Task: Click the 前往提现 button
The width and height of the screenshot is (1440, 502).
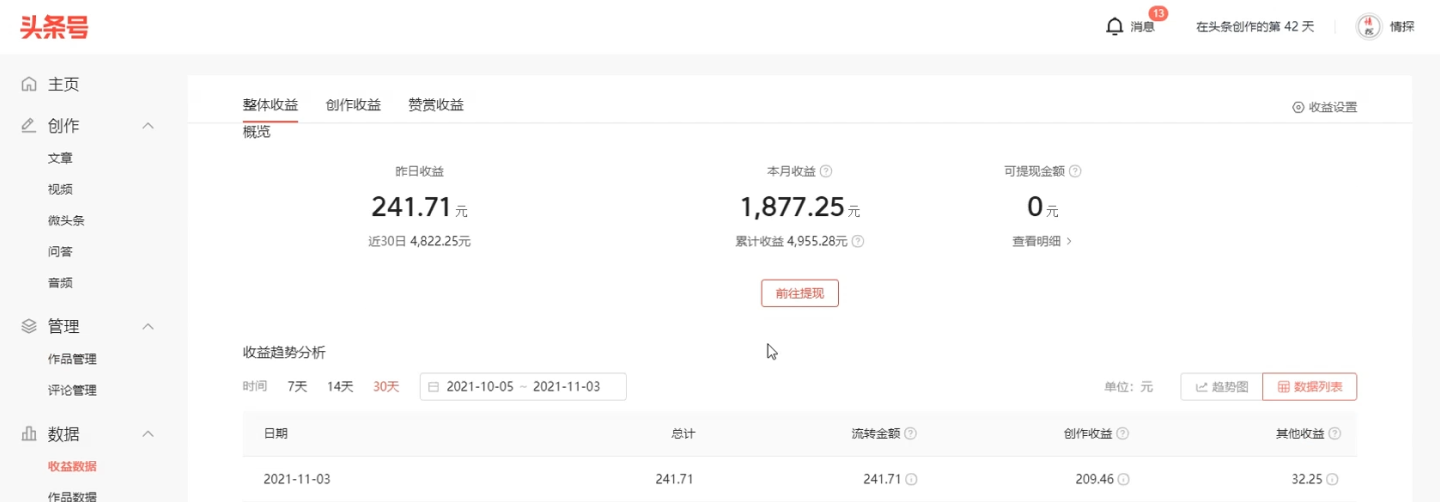Action: pos(800,293)
